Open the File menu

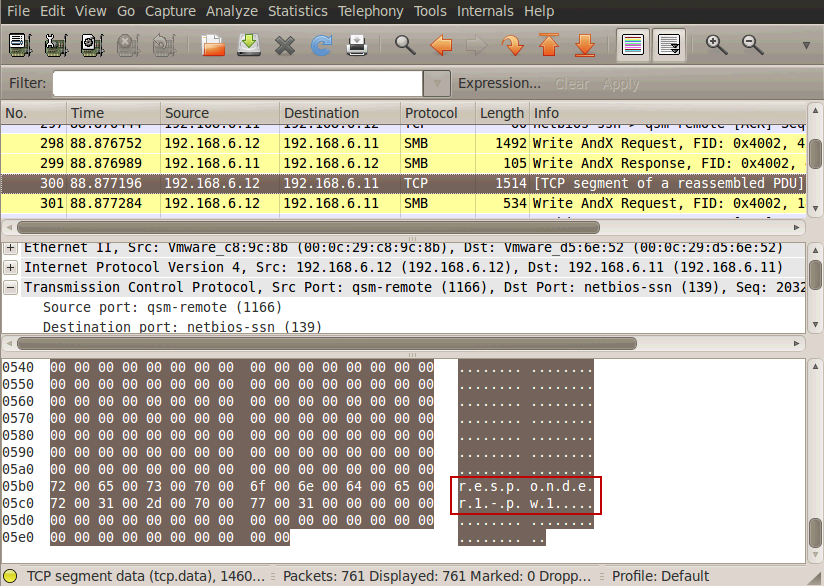pyautogui.click(x=18, y=11)
